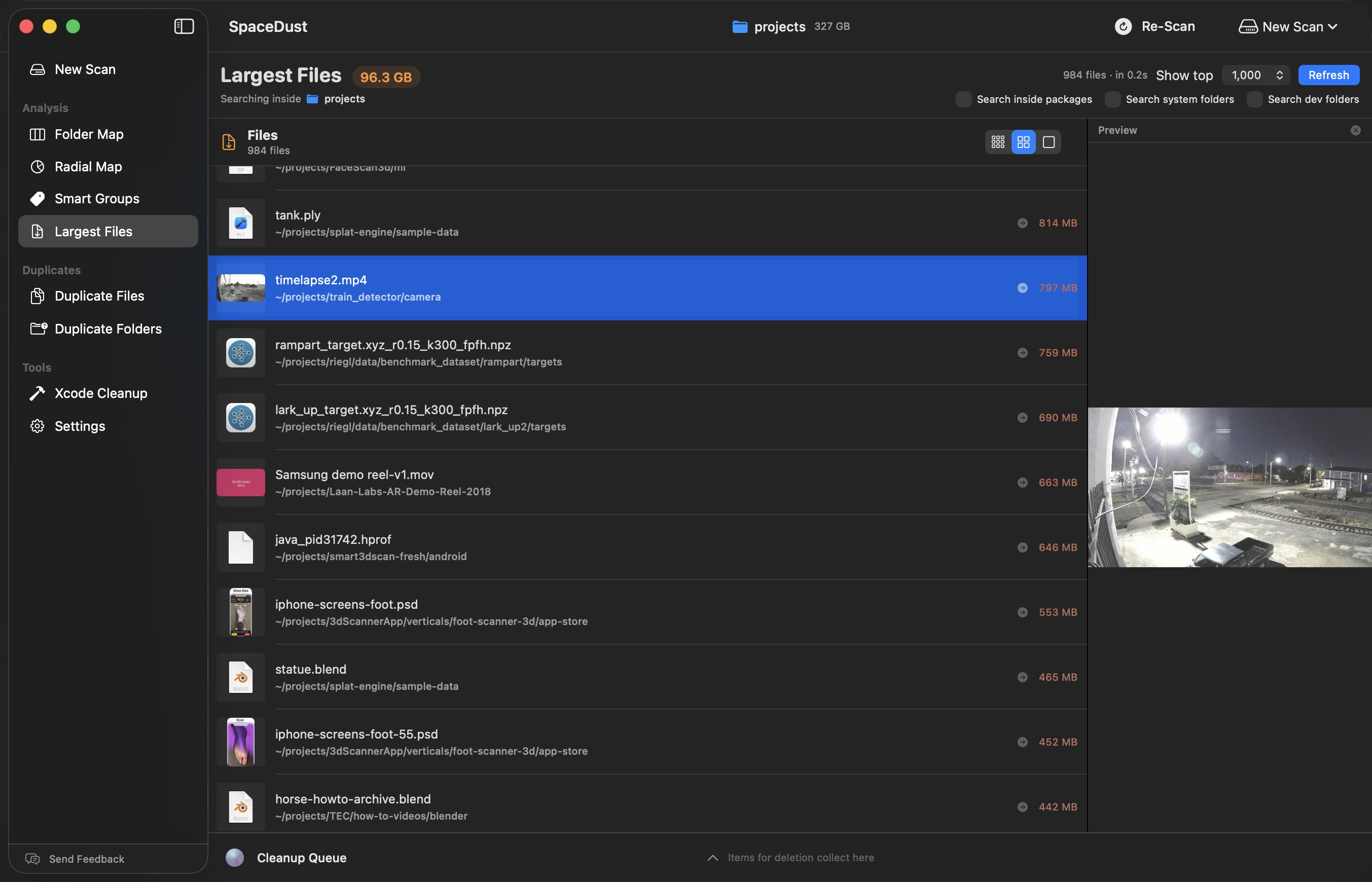1372x882 pixels.
Task: Click the Cleanup Queue label
Action: pos(301,857)
